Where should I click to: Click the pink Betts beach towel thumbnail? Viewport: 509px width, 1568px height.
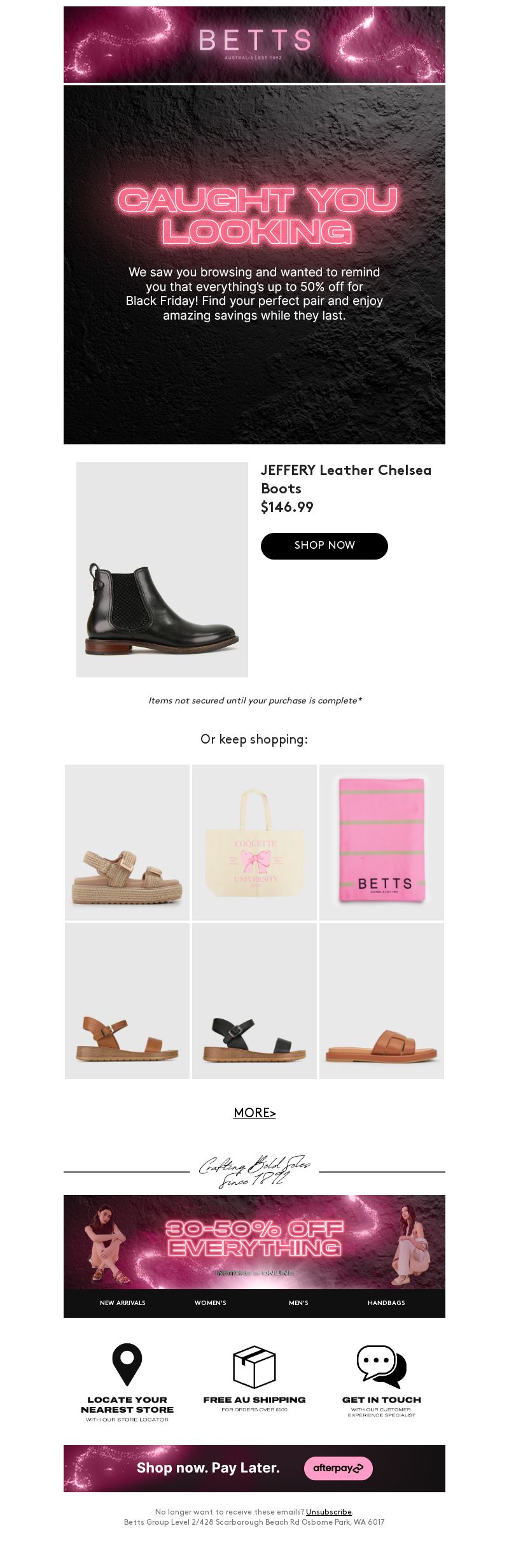point(382,842)
